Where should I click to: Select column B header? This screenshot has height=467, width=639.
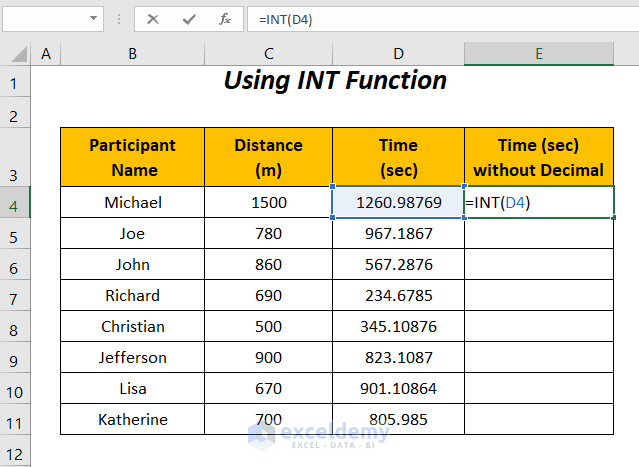[x=132, y=54]
